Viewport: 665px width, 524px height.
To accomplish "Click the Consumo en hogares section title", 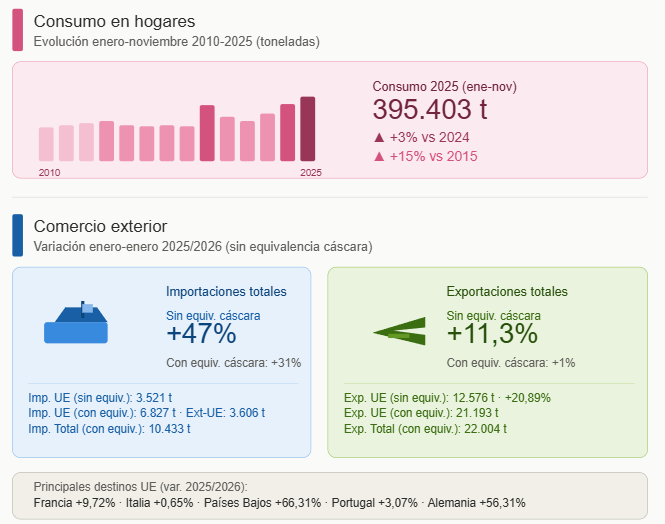I will (114, 21).
